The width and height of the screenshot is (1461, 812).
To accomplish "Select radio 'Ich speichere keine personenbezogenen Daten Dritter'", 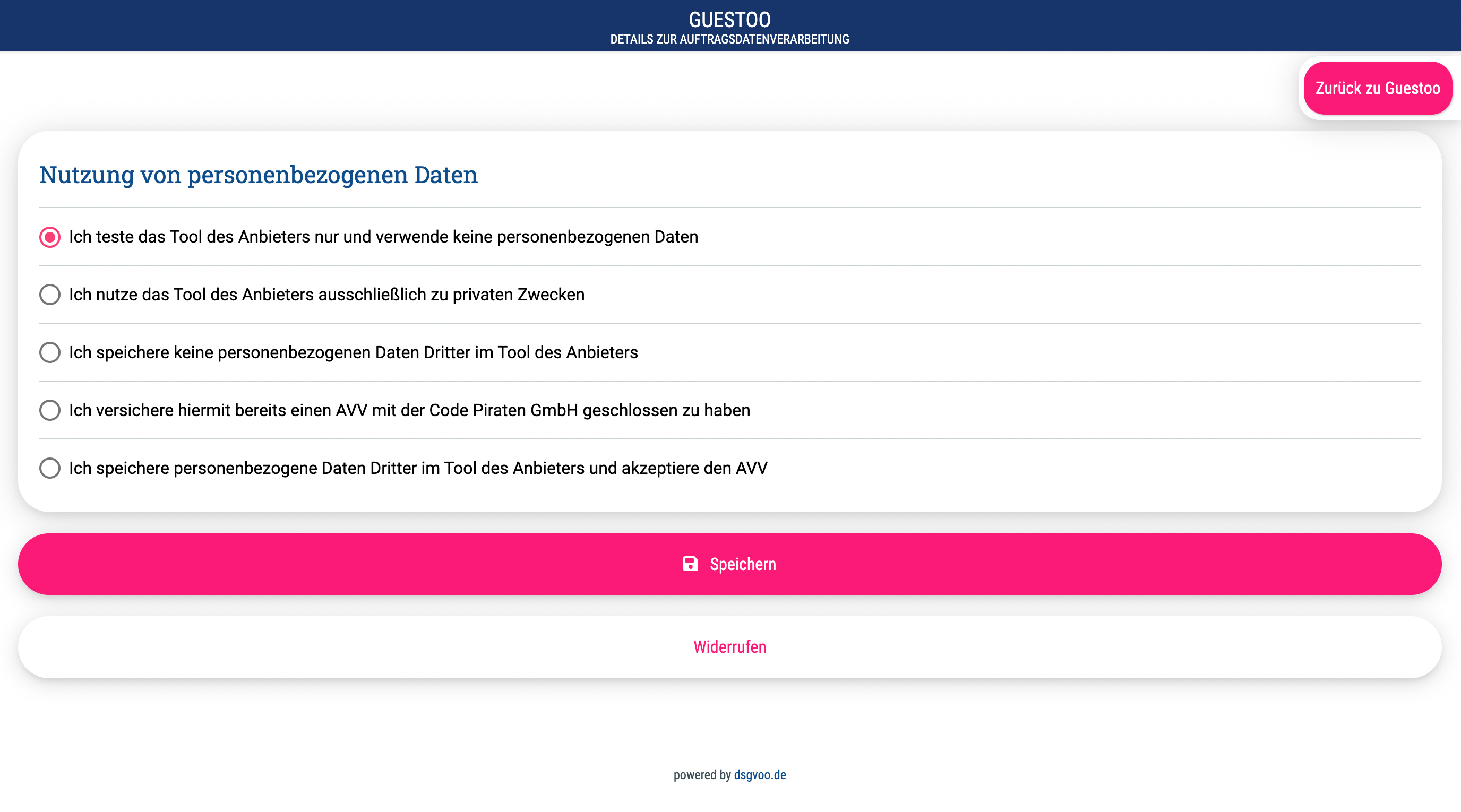I will [x=50, y=353].
